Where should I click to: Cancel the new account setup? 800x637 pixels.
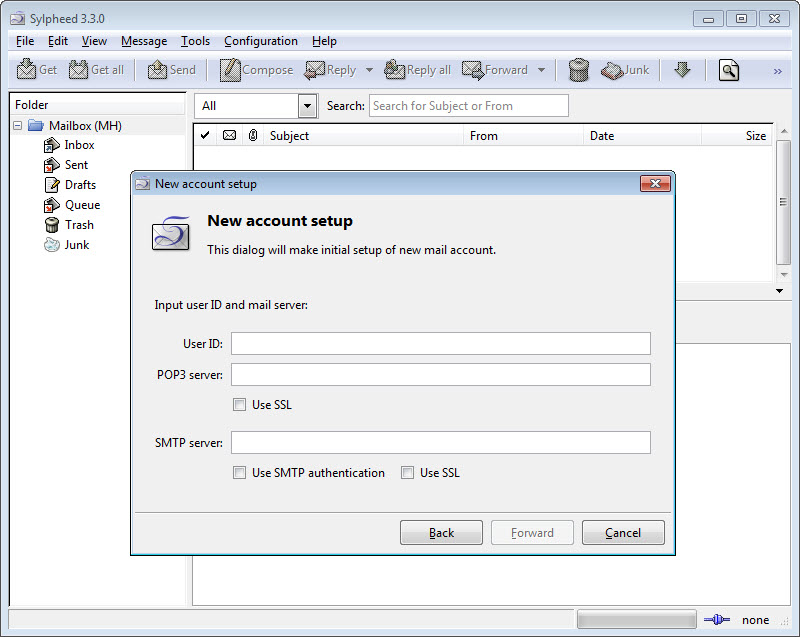click(x=623, y=532)
